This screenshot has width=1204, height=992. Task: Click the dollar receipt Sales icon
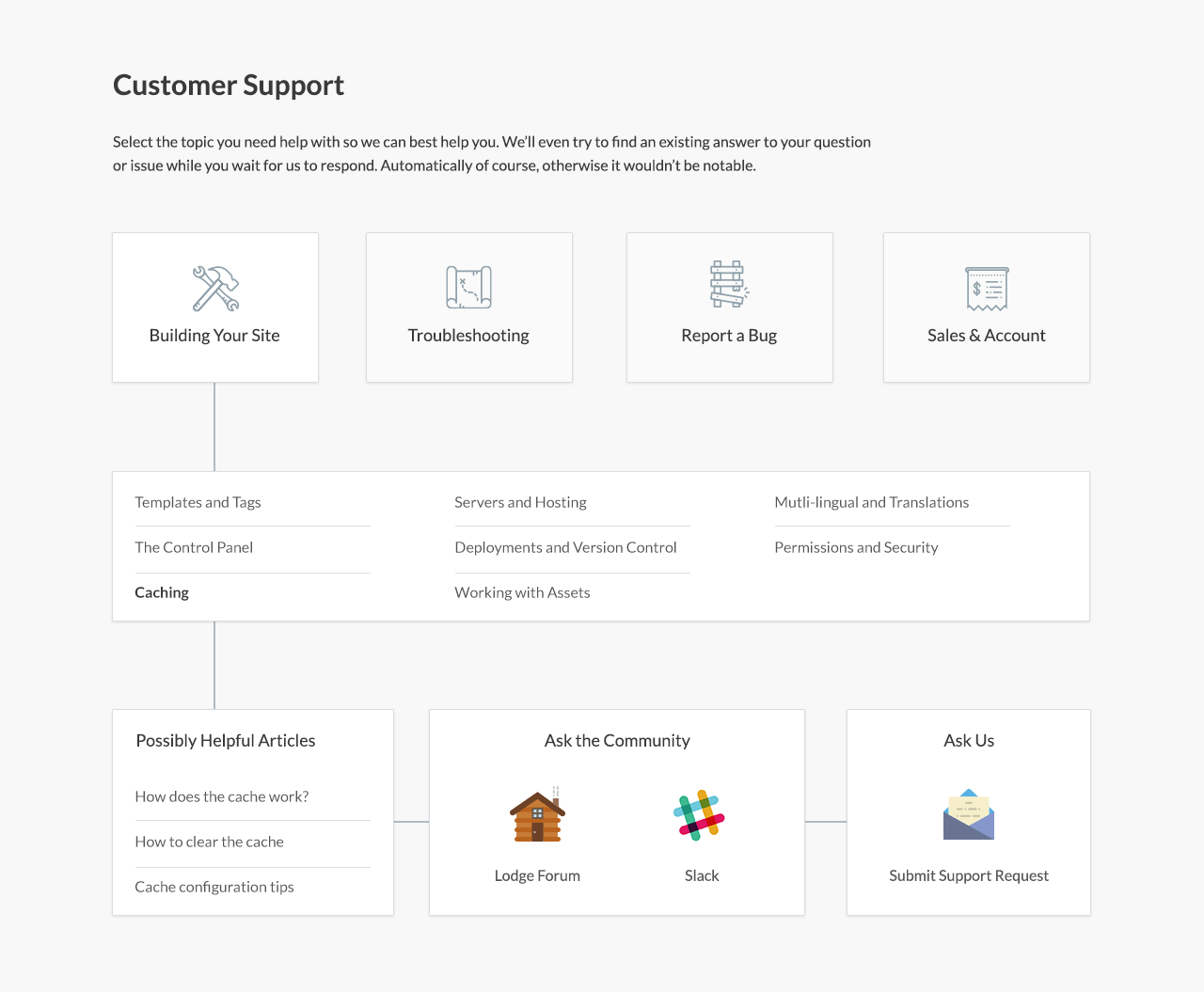pyautogui.click(x=987, y=289)
